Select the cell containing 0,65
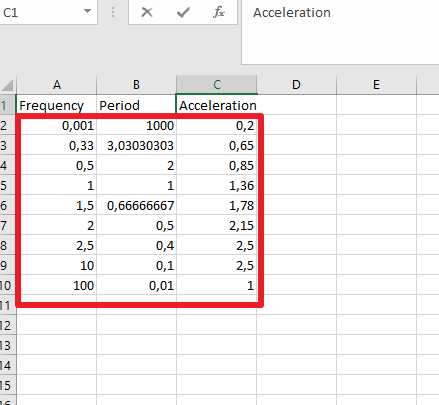 (x=217, y=145)
